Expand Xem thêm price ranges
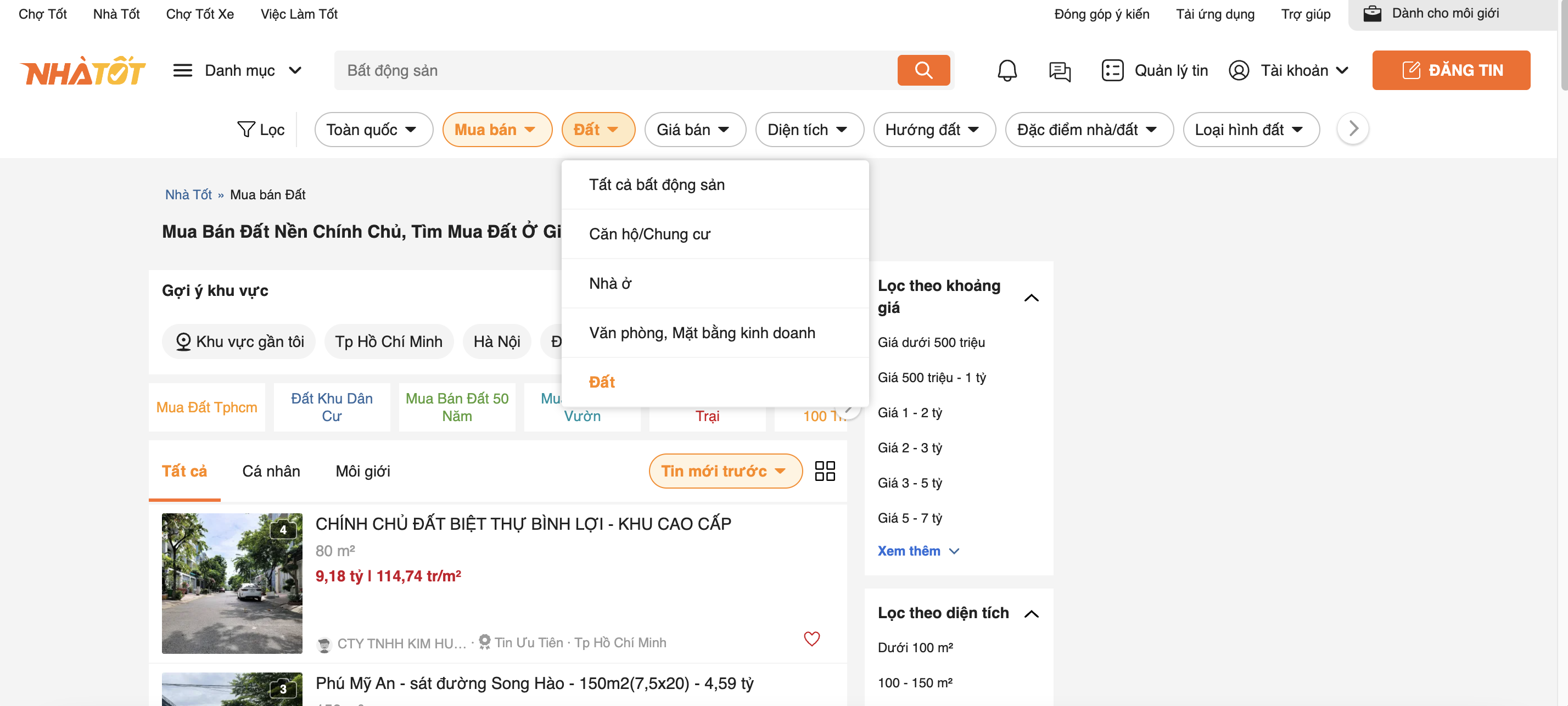The image size is (1568, 706). click(x=918, y=551)
